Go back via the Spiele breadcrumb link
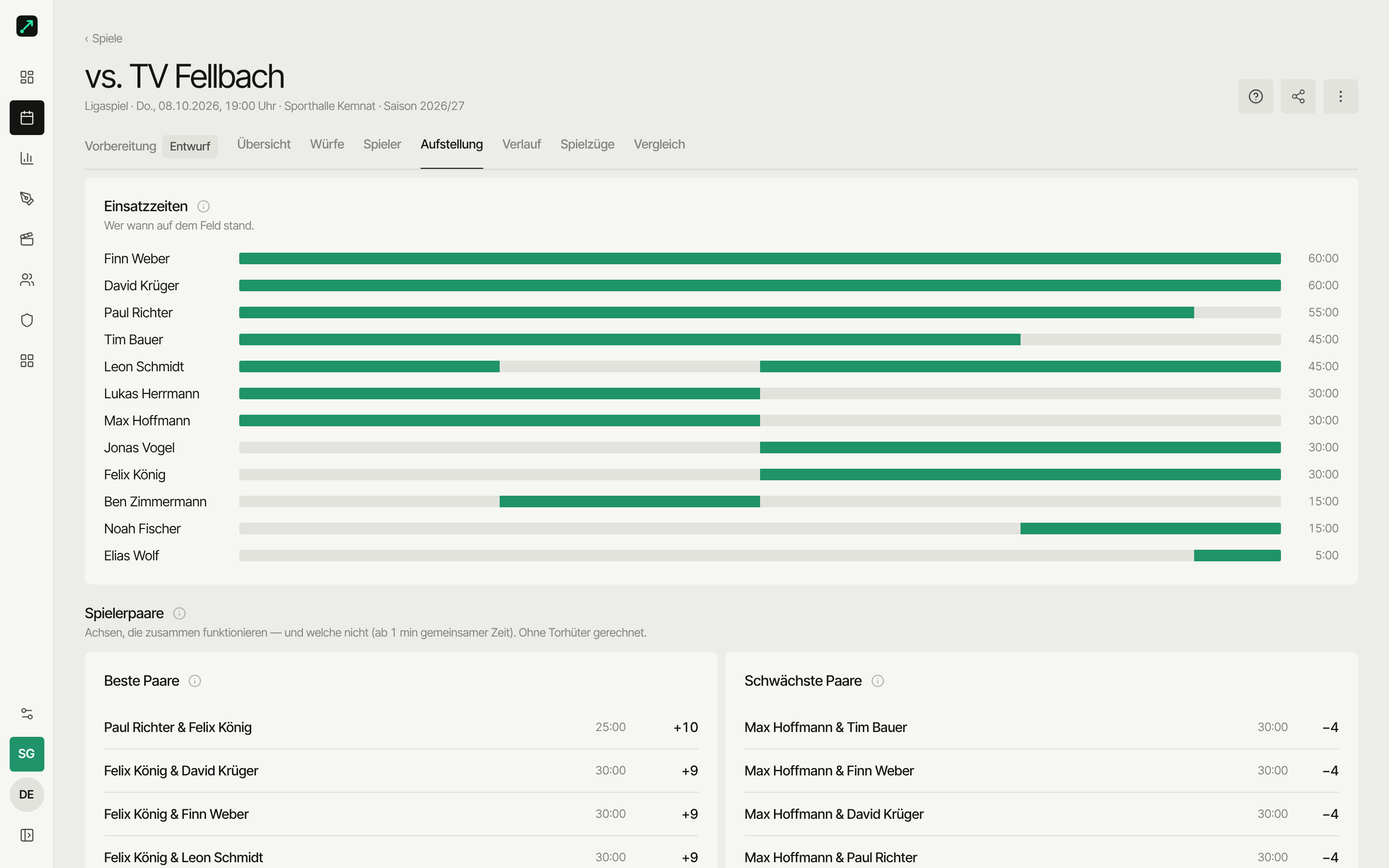1389x868 pixels. point(104,39)
